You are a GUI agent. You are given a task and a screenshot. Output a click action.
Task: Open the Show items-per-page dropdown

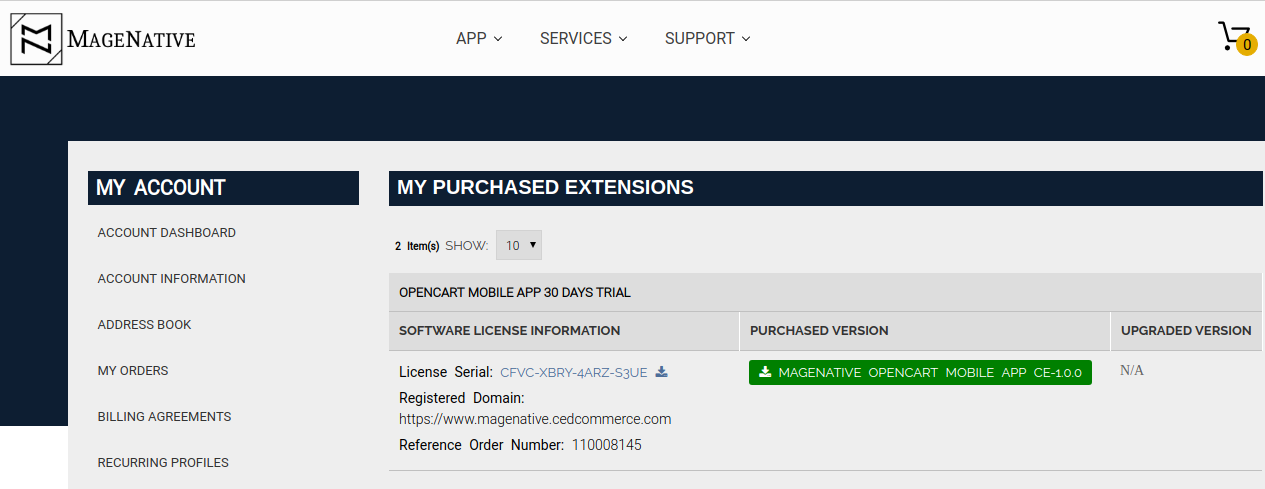tap(519, 245)
